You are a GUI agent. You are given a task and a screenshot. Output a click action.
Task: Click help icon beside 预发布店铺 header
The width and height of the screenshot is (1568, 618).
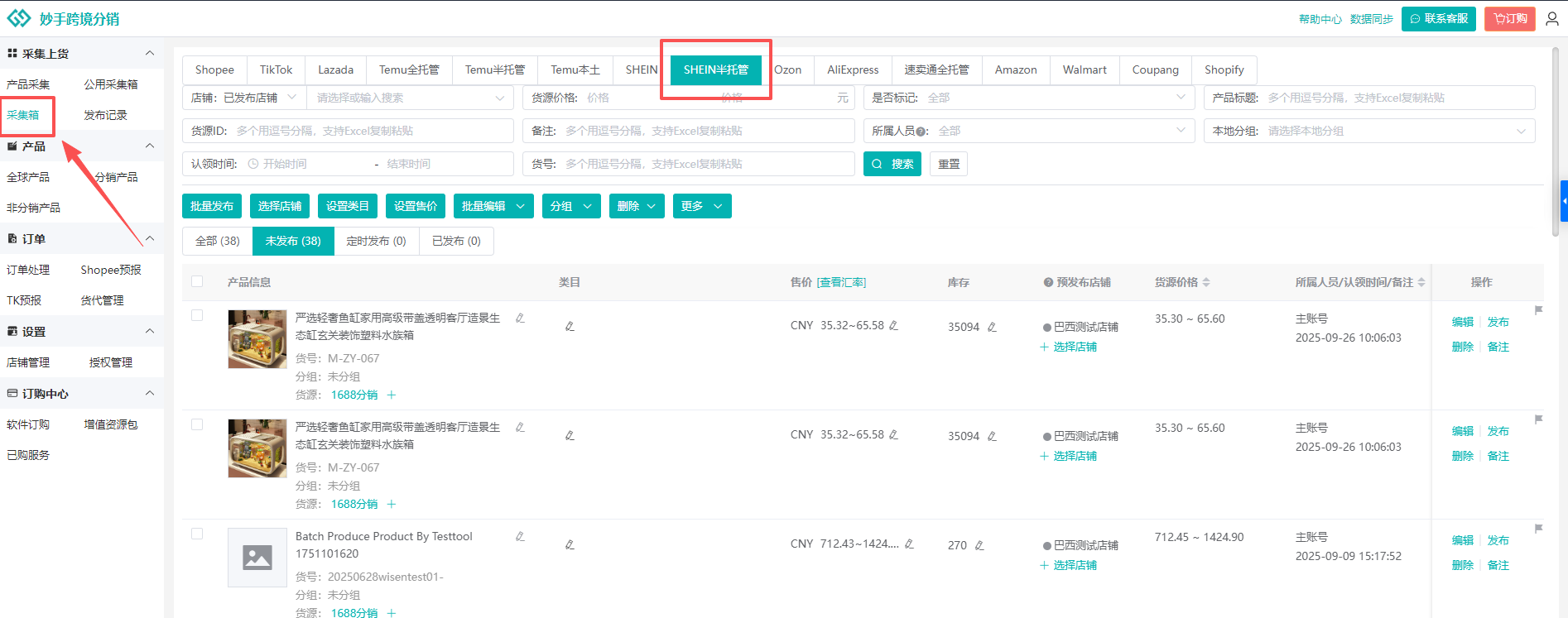[x=1048, y=283]
